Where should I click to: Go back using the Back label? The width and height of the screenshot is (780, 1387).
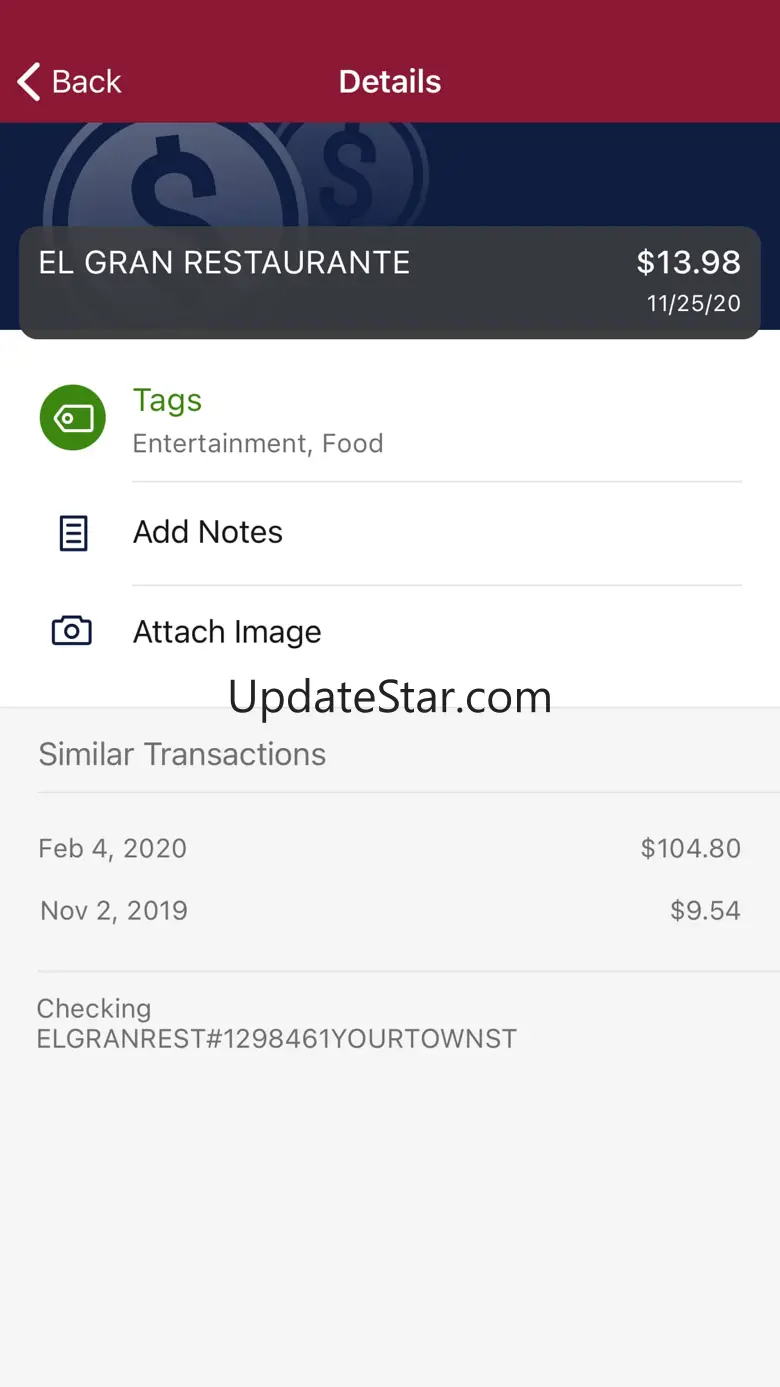[87, 82]
